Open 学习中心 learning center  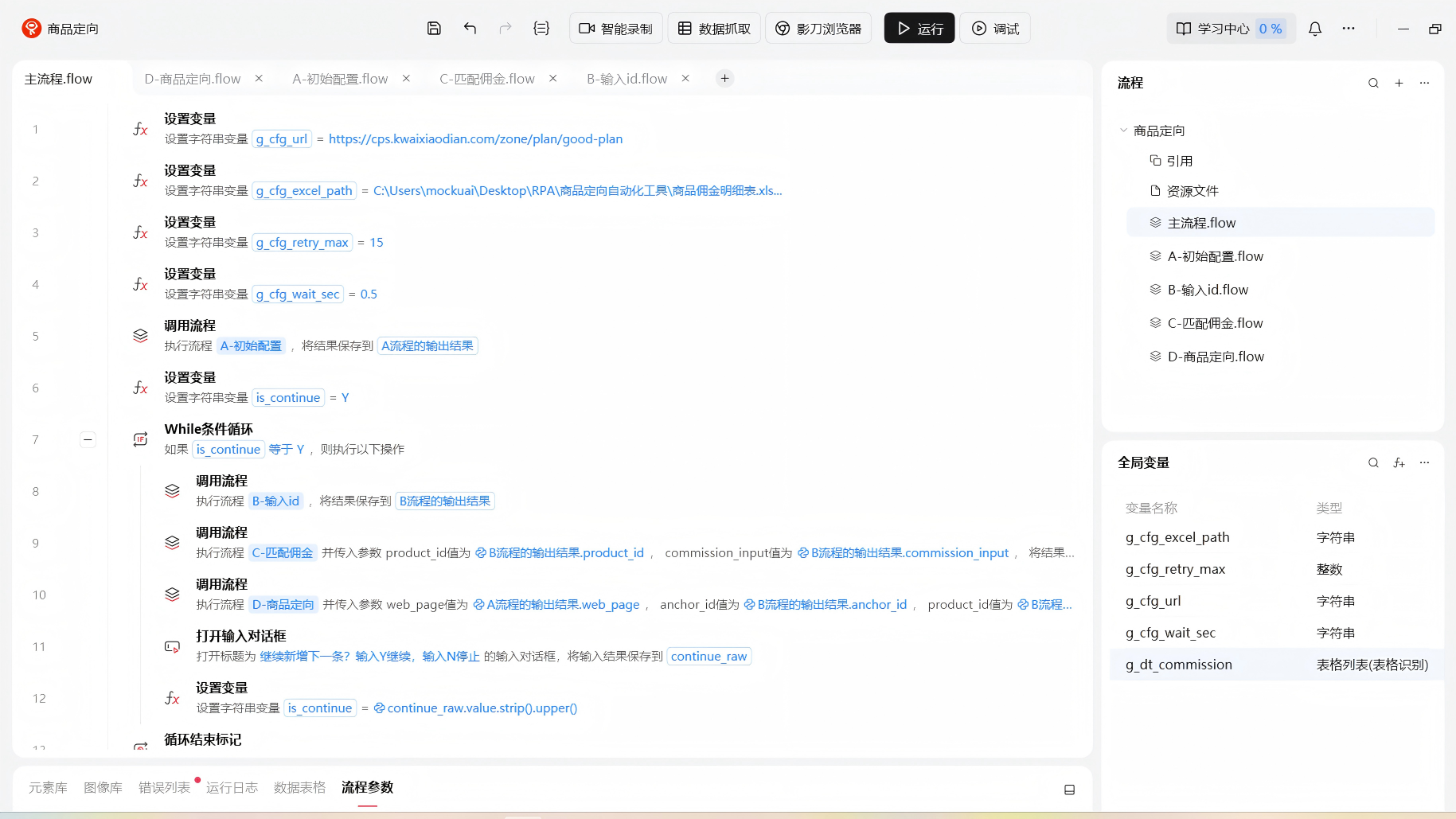coord(1231,29)
